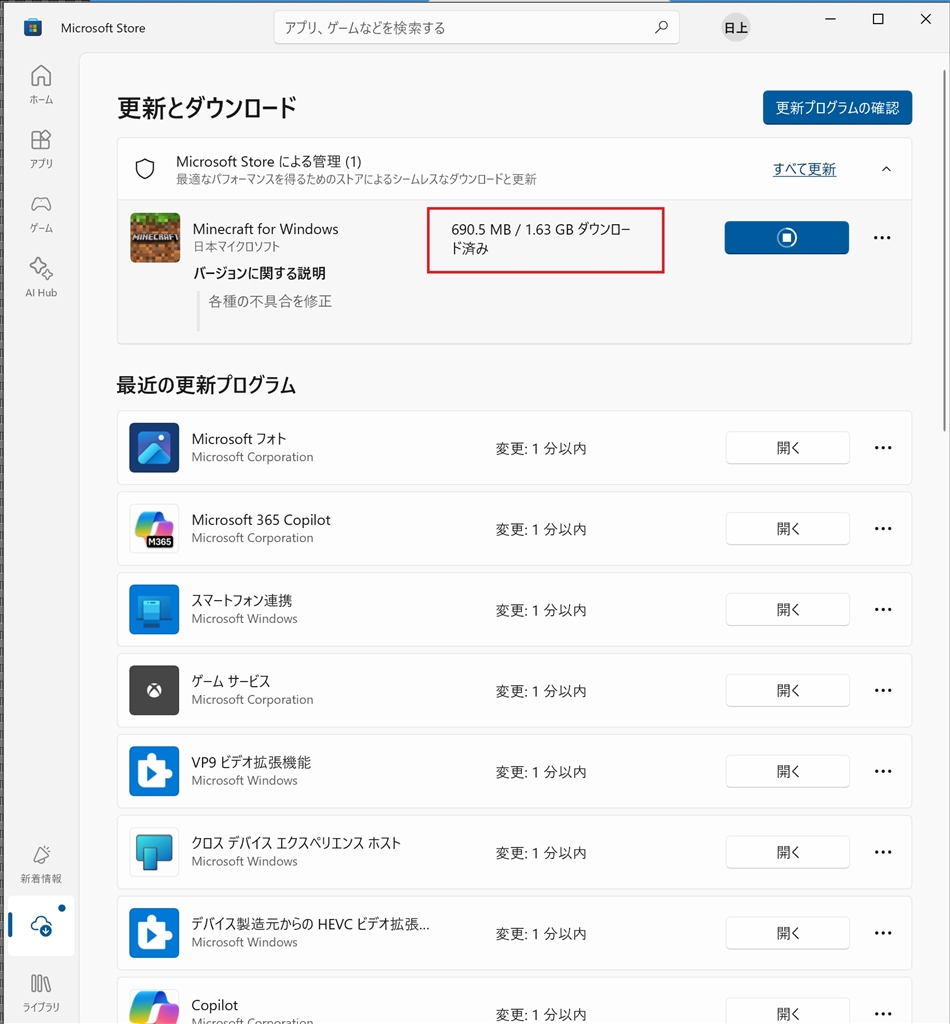Click 更新プログラムの確認 button

point(837,108)
